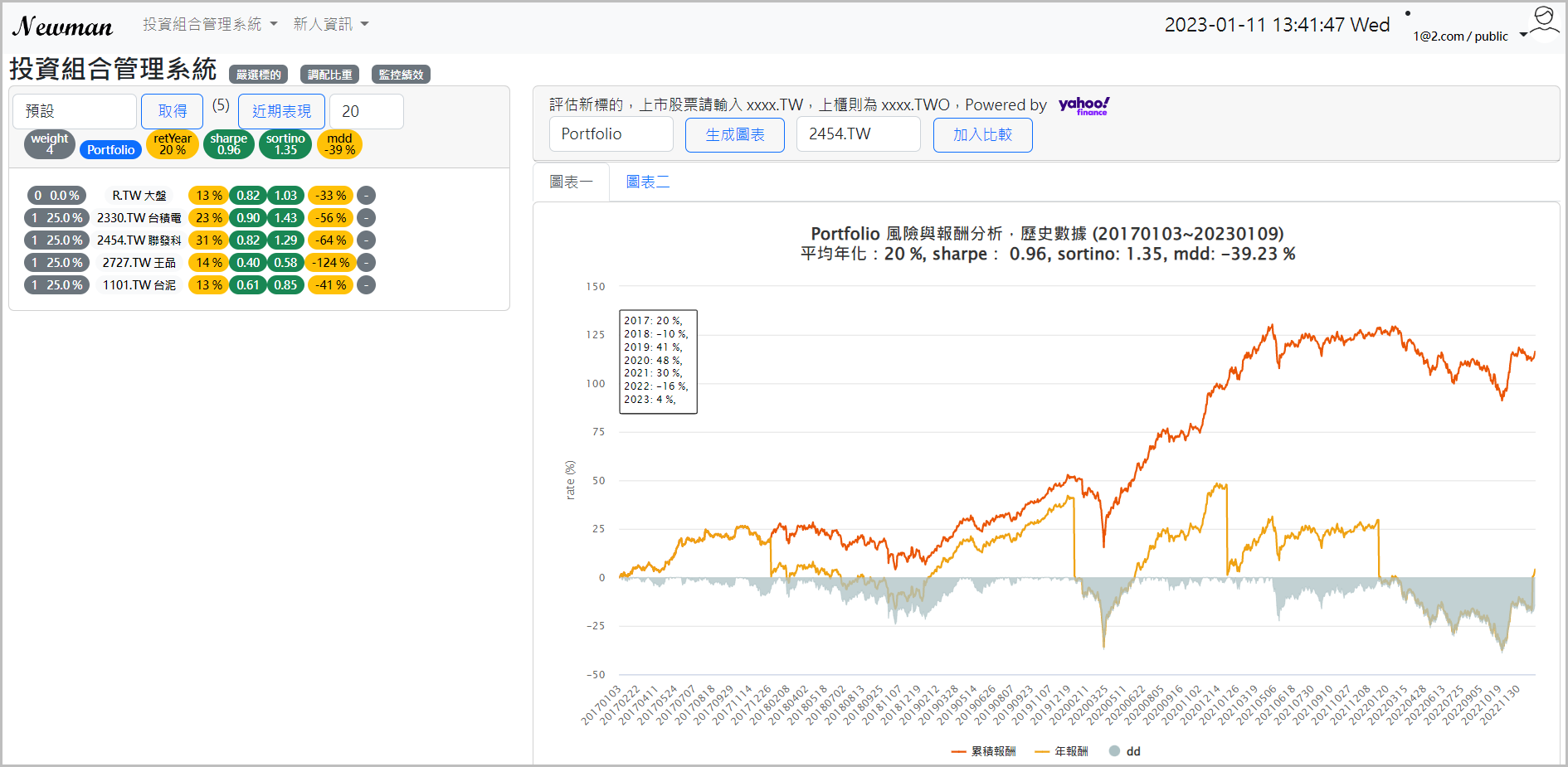Open the 1@2.com / public account dropdown

(x=1469, y=36)
